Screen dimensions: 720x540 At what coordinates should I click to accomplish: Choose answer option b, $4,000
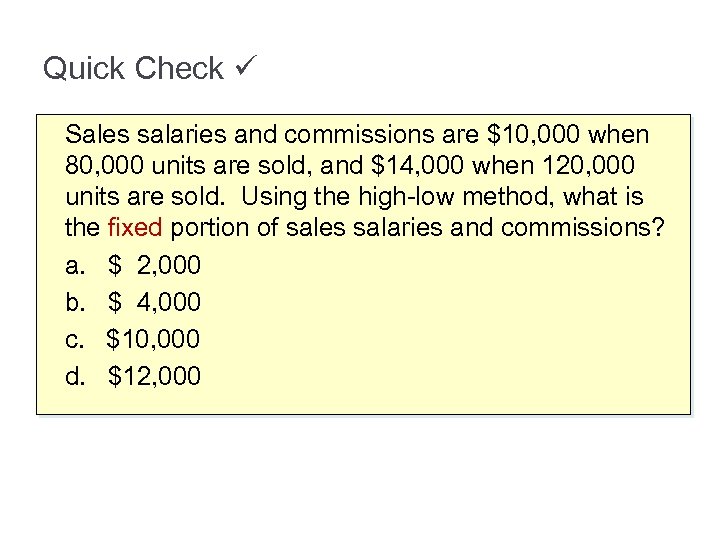[x=154, y=302]
